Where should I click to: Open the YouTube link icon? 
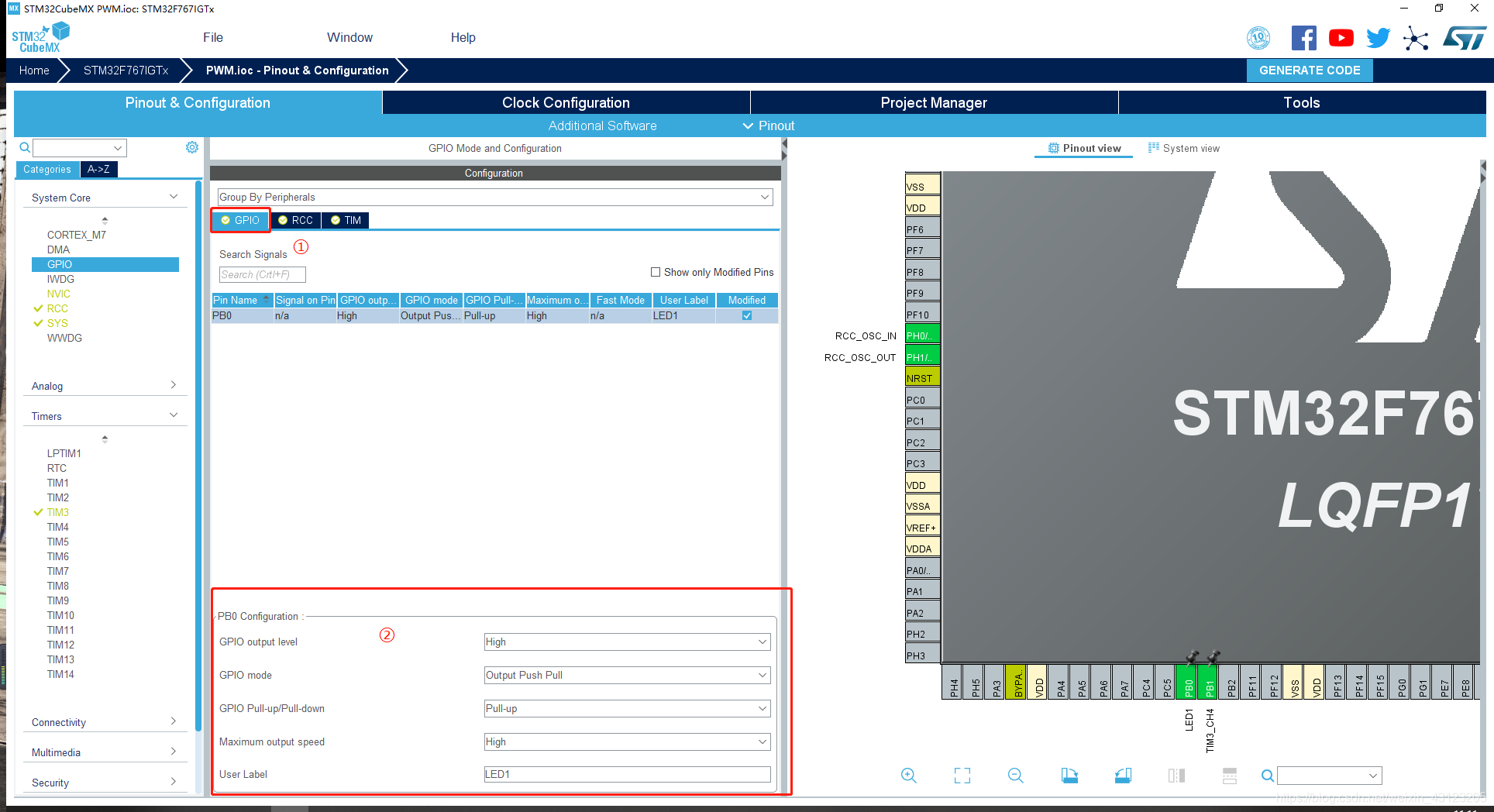coord(1341,38)
